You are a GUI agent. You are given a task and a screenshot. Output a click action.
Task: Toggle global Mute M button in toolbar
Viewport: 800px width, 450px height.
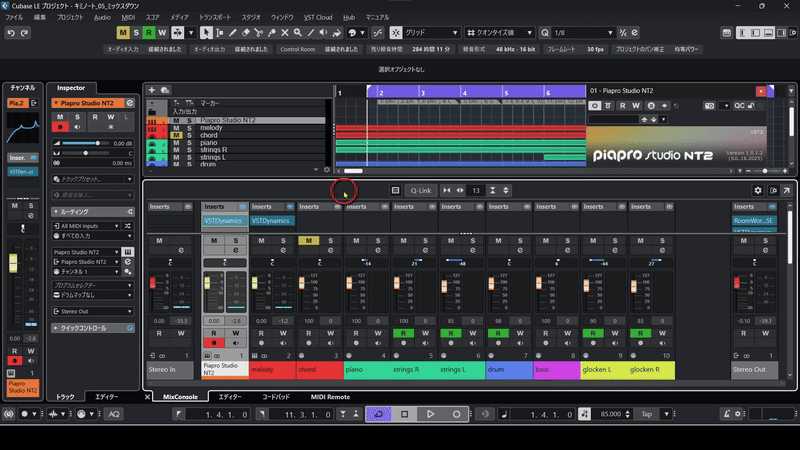point(123,33)
